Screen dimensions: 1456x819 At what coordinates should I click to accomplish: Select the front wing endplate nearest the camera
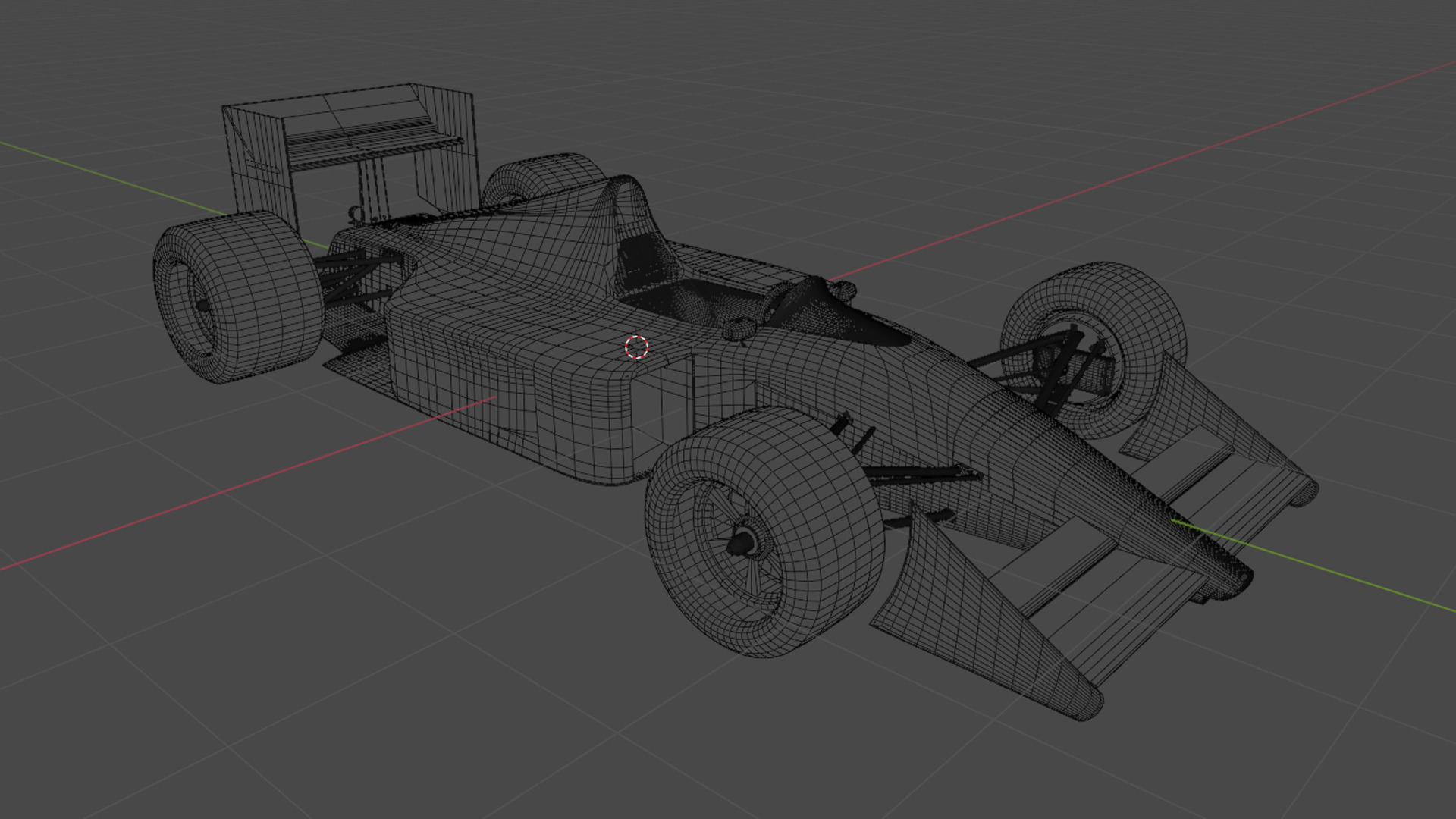coord(986,614)
